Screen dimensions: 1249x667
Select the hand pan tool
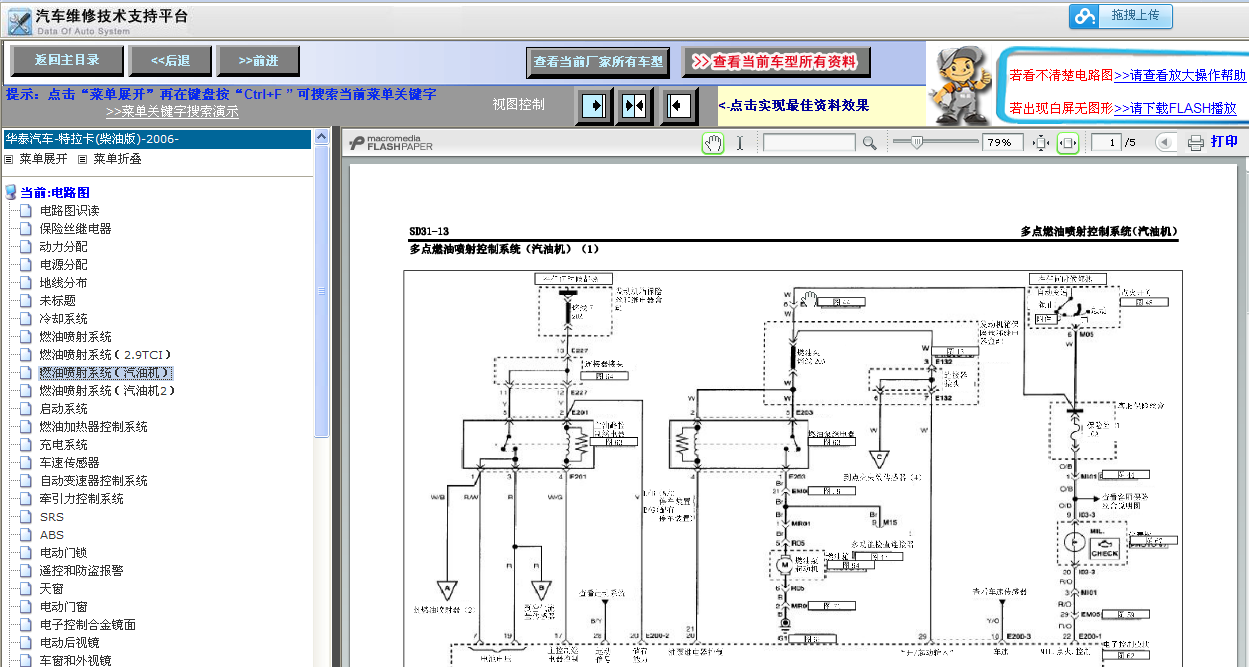click(x=713, y=143)
